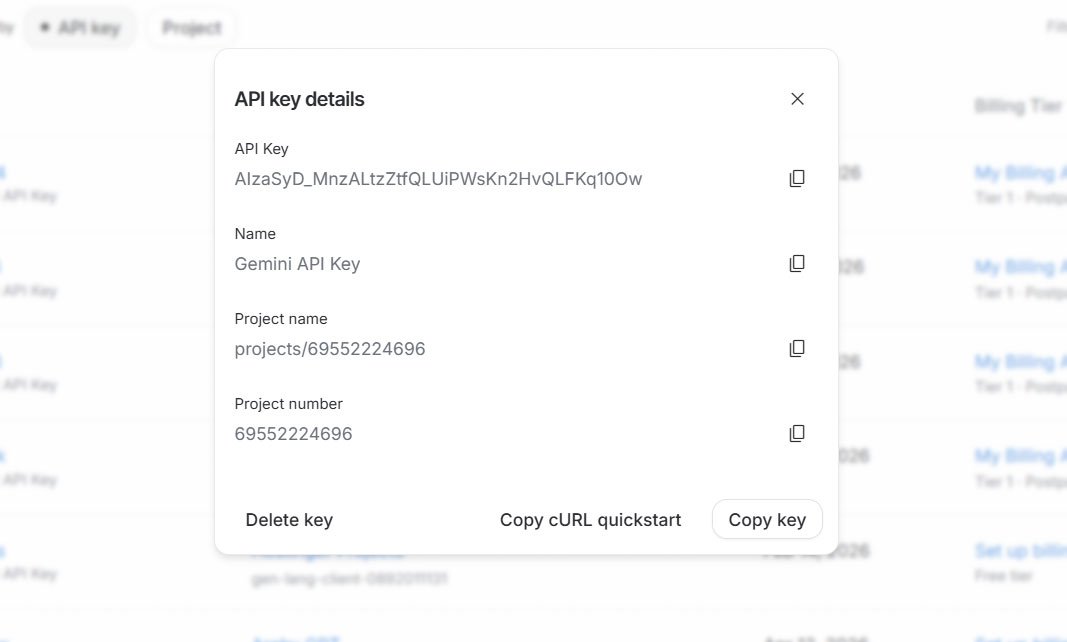Copy the Name value using its copy icon
Image resolution: width=1067 pixels, height=642 pixels.
[x=797, y=264]
